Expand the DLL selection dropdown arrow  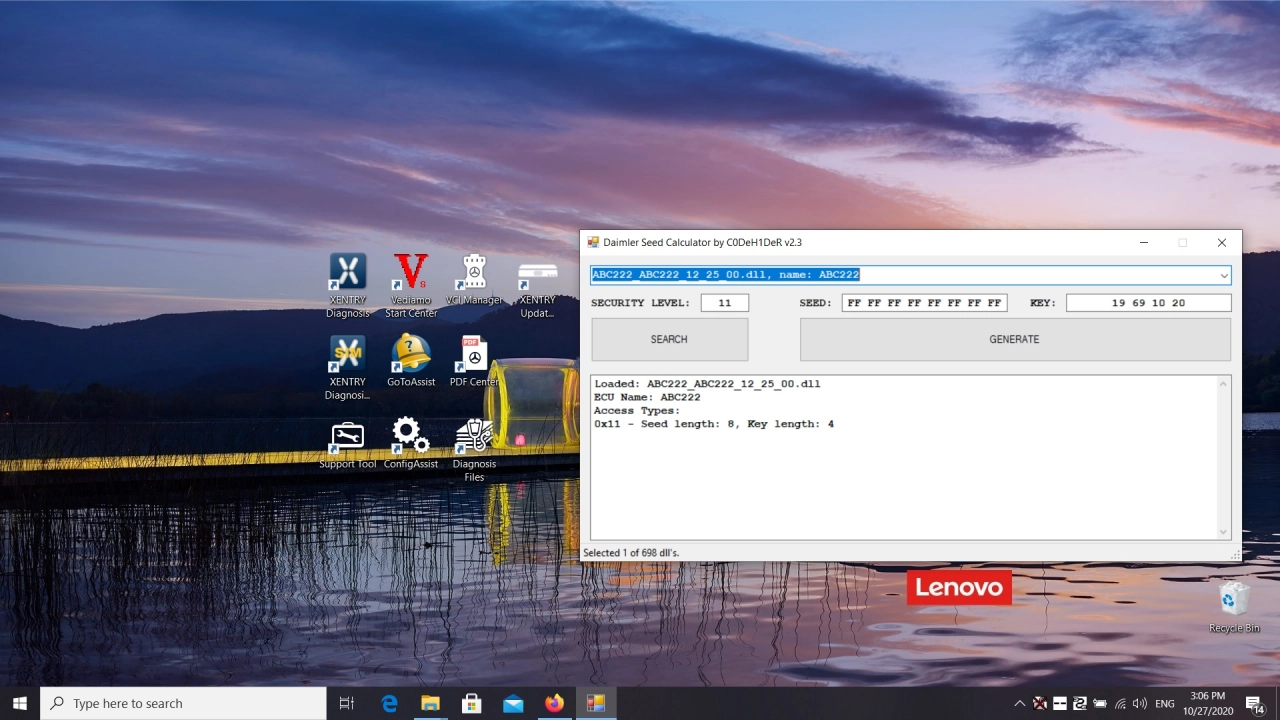[1223, 275]
